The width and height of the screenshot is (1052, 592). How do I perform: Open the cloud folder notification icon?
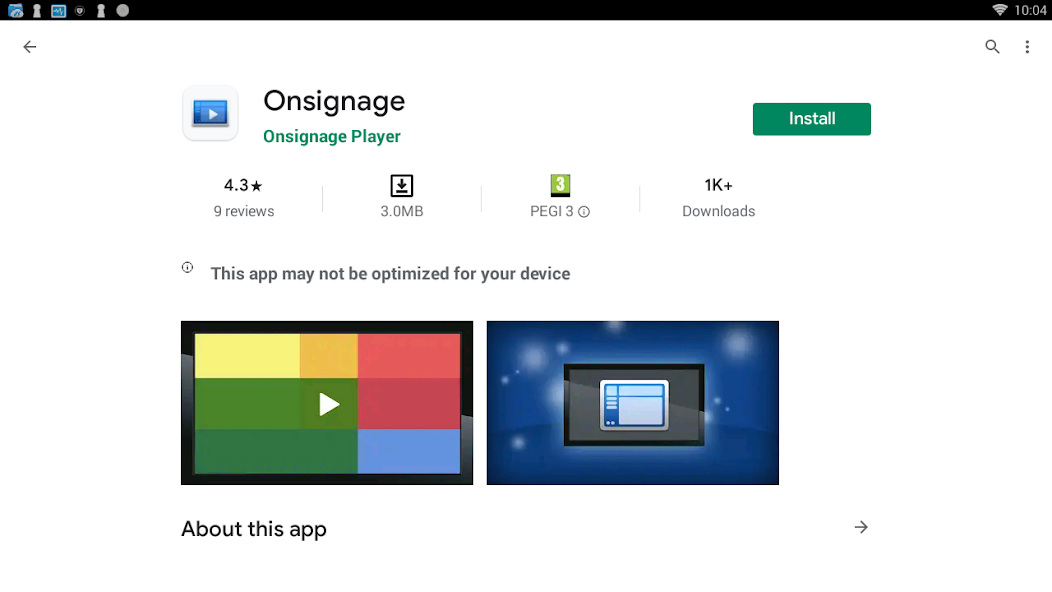point(15,10)
